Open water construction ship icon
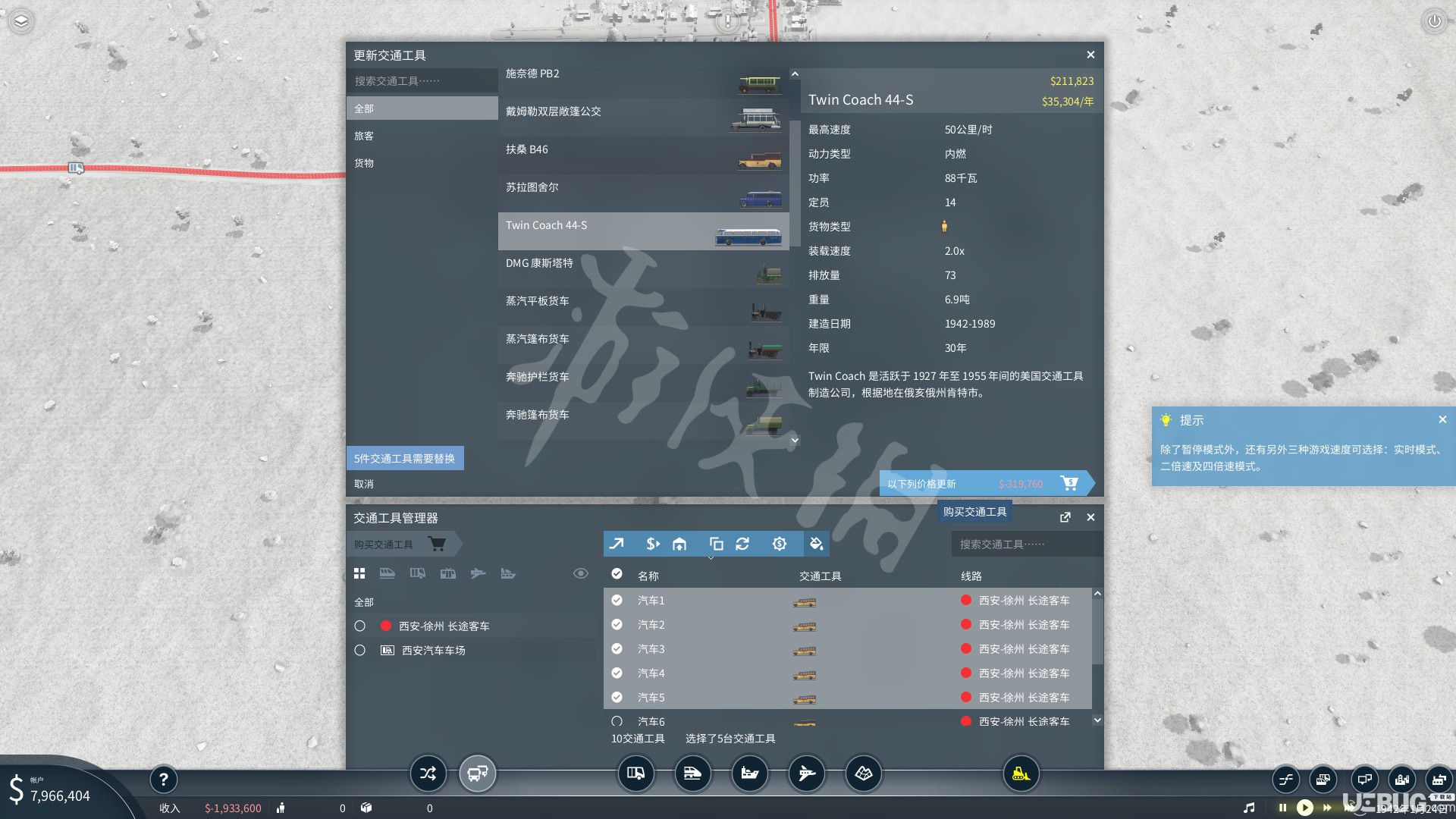 pos(749,773)
